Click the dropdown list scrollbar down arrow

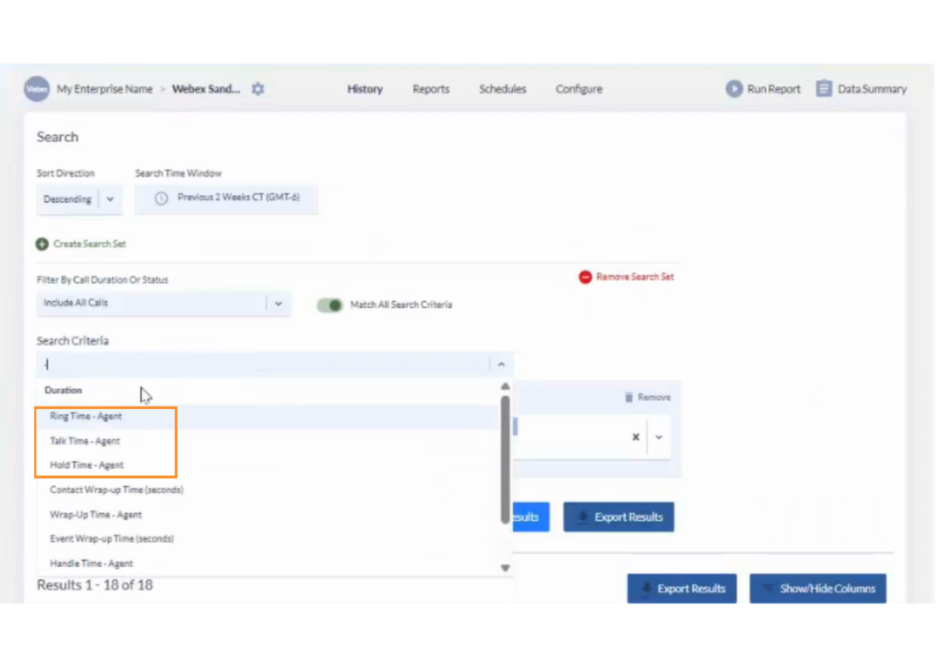pos(505,568)
